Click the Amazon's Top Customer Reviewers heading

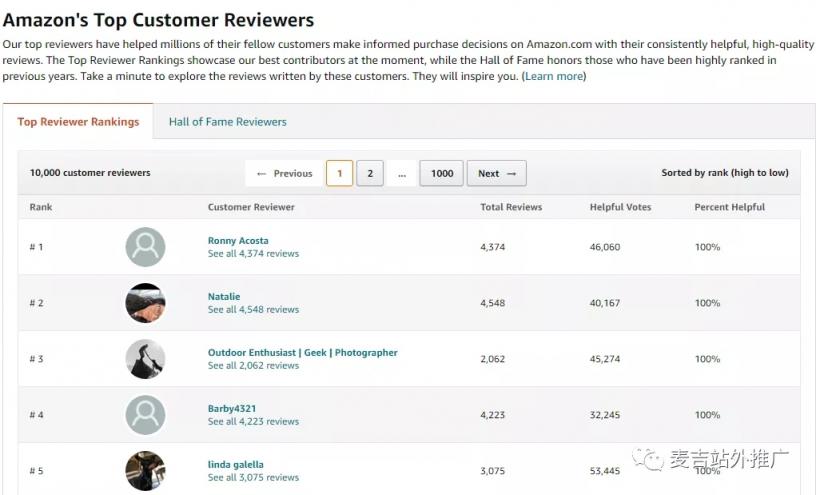click(x=158, y=20)
